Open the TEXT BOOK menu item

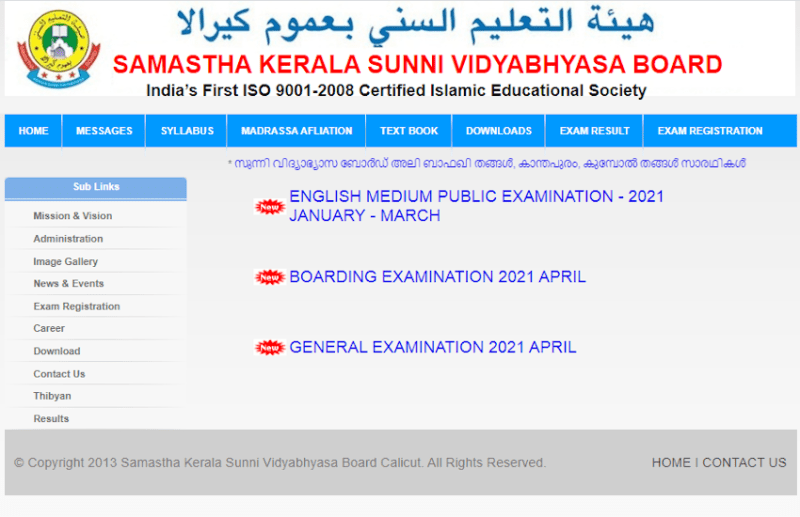pos(408,131)
